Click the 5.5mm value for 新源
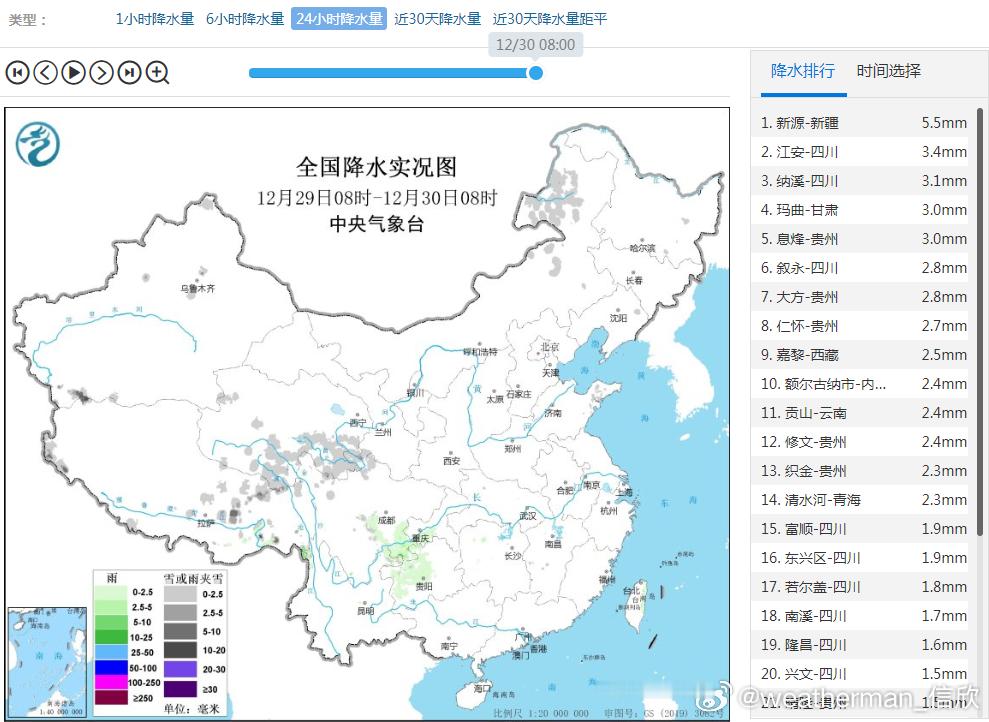The image size is (989, 722). click(x=944, y=123)
